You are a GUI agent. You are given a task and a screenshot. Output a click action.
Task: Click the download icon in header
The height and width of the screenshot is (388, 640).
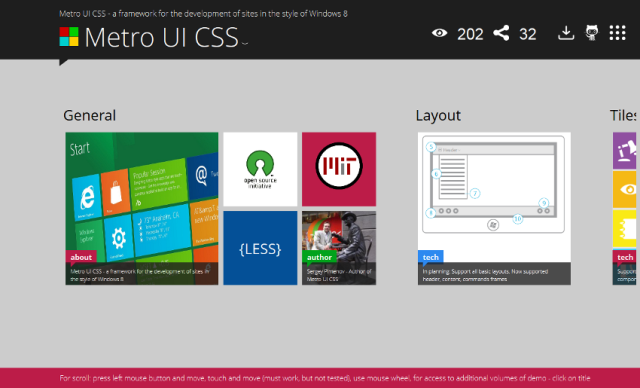566,33
